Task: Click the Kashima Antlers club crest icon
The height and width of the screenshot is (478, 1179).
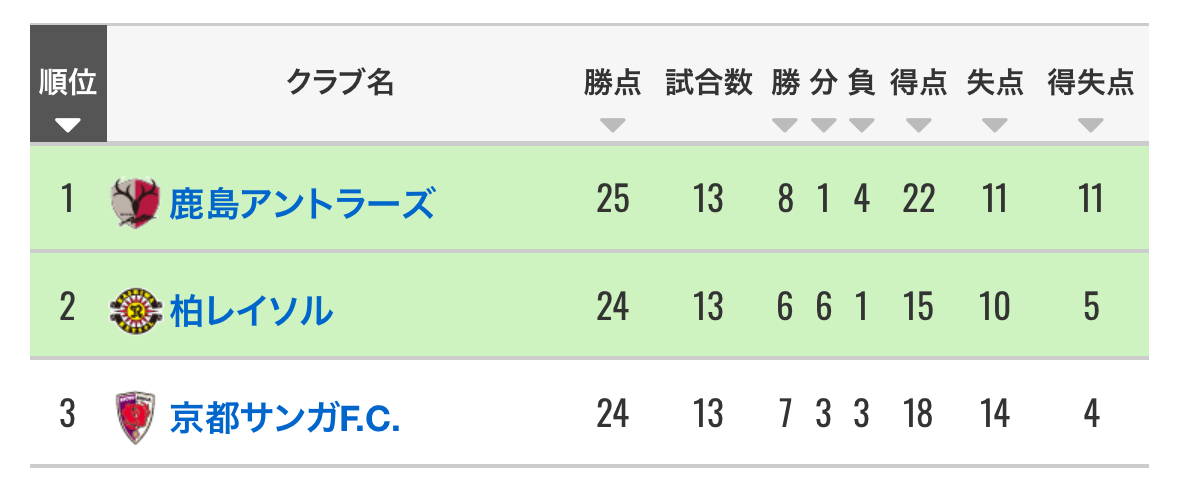Action: point(135,202)
